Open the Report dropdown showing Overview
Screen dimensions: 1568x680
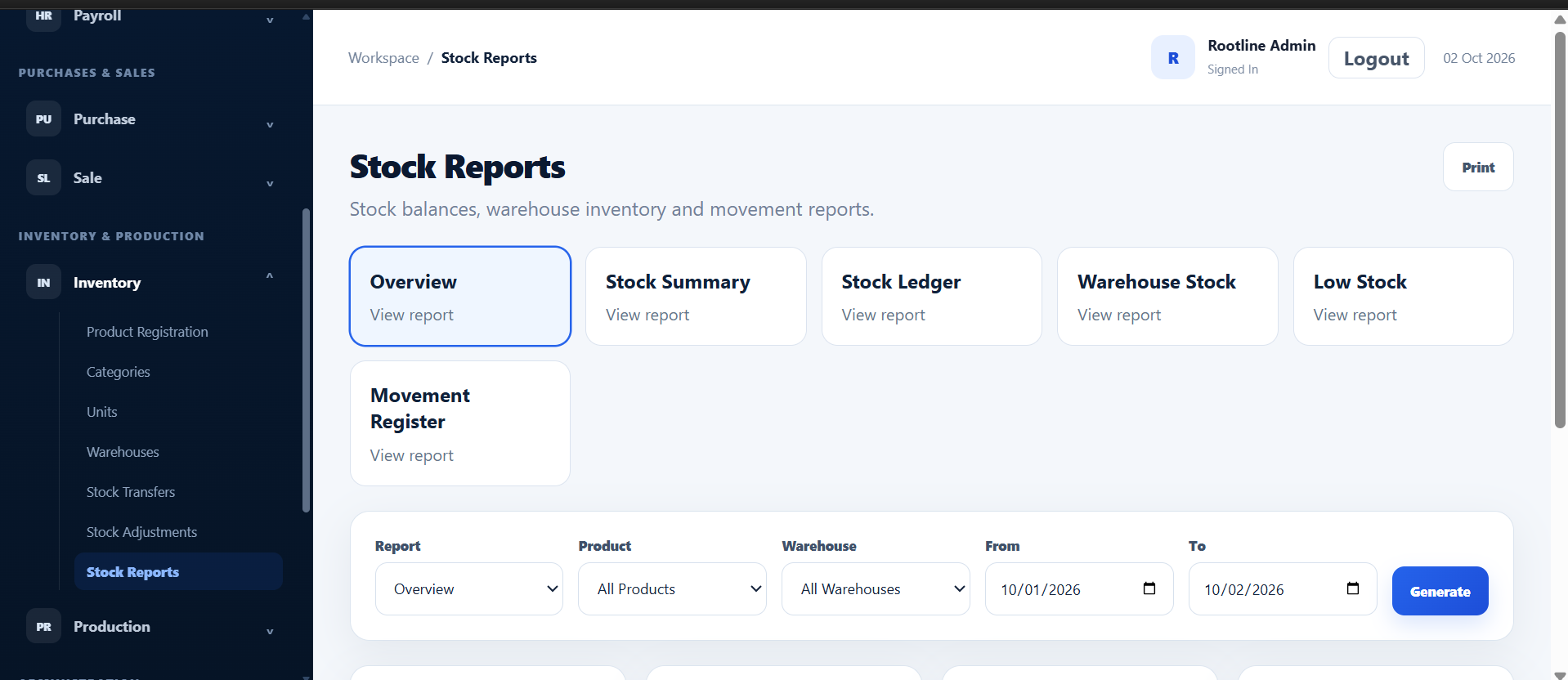point(468,588)
